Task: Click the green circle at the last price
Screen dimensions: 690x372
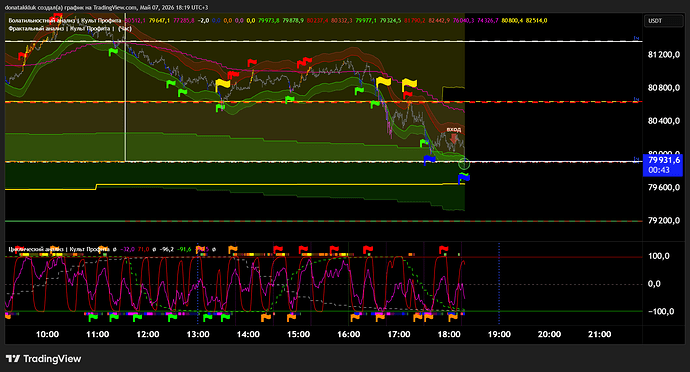Action: (464, 164)
